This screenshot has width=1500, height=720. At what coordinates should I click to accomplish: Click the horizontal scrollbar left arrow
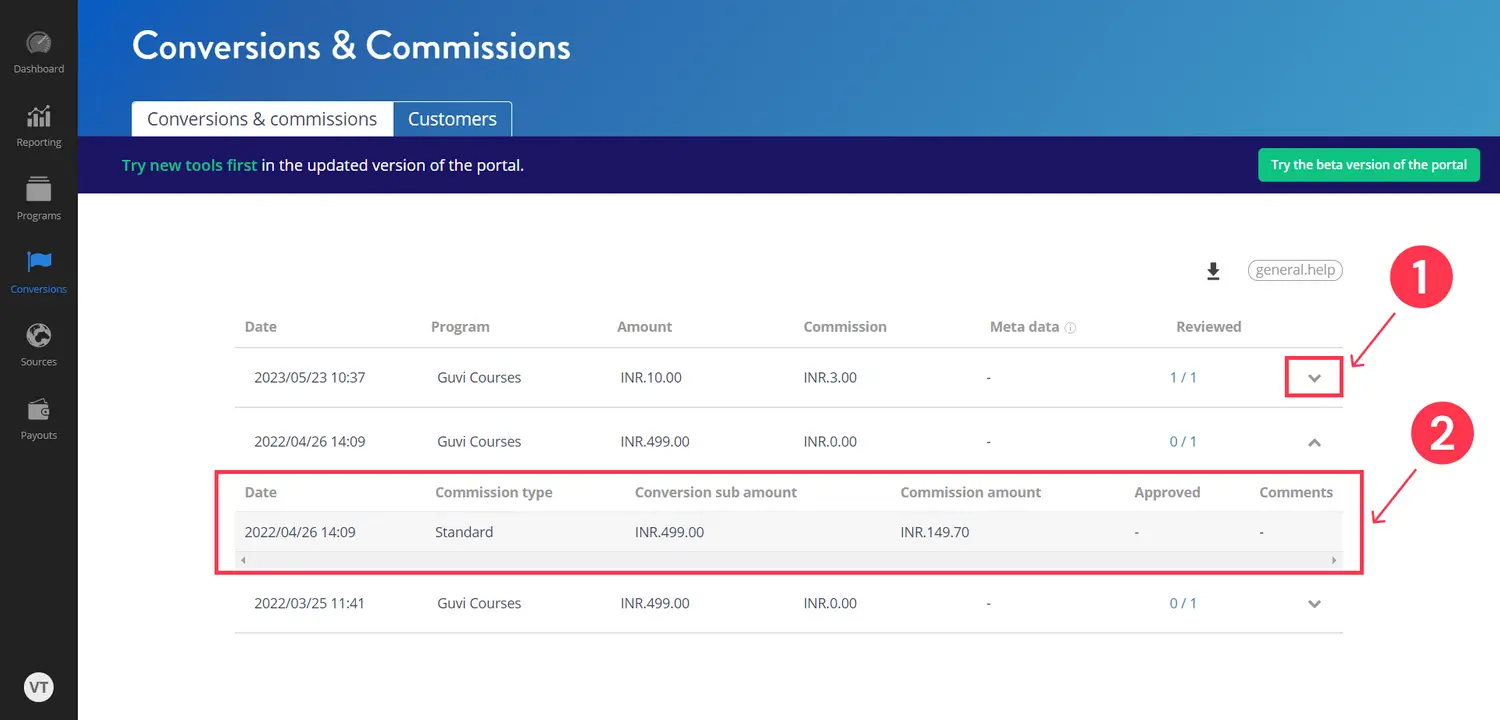[243, 560]
